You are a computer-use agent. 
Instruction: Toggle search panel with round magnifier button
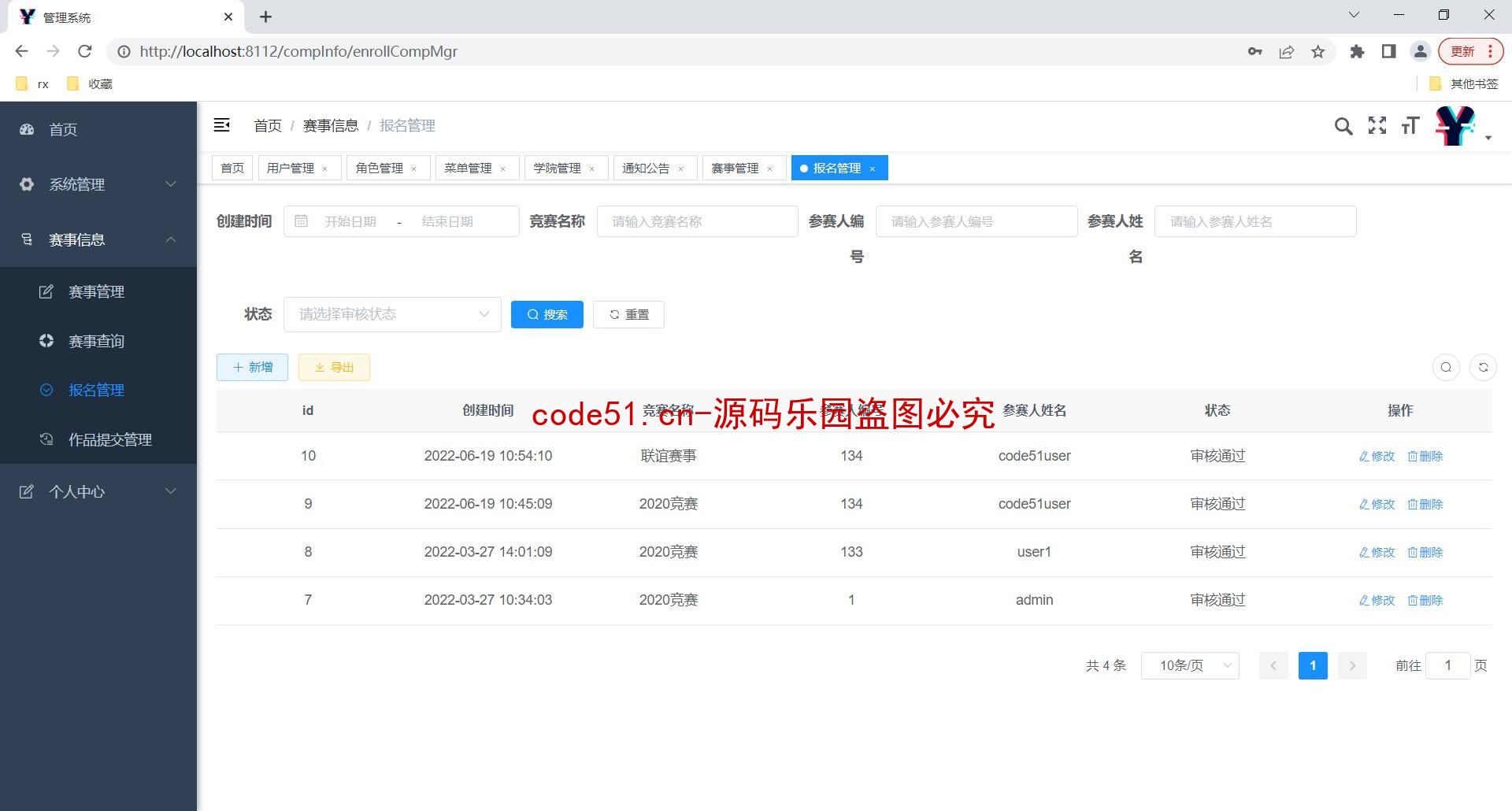[1446, 367]
